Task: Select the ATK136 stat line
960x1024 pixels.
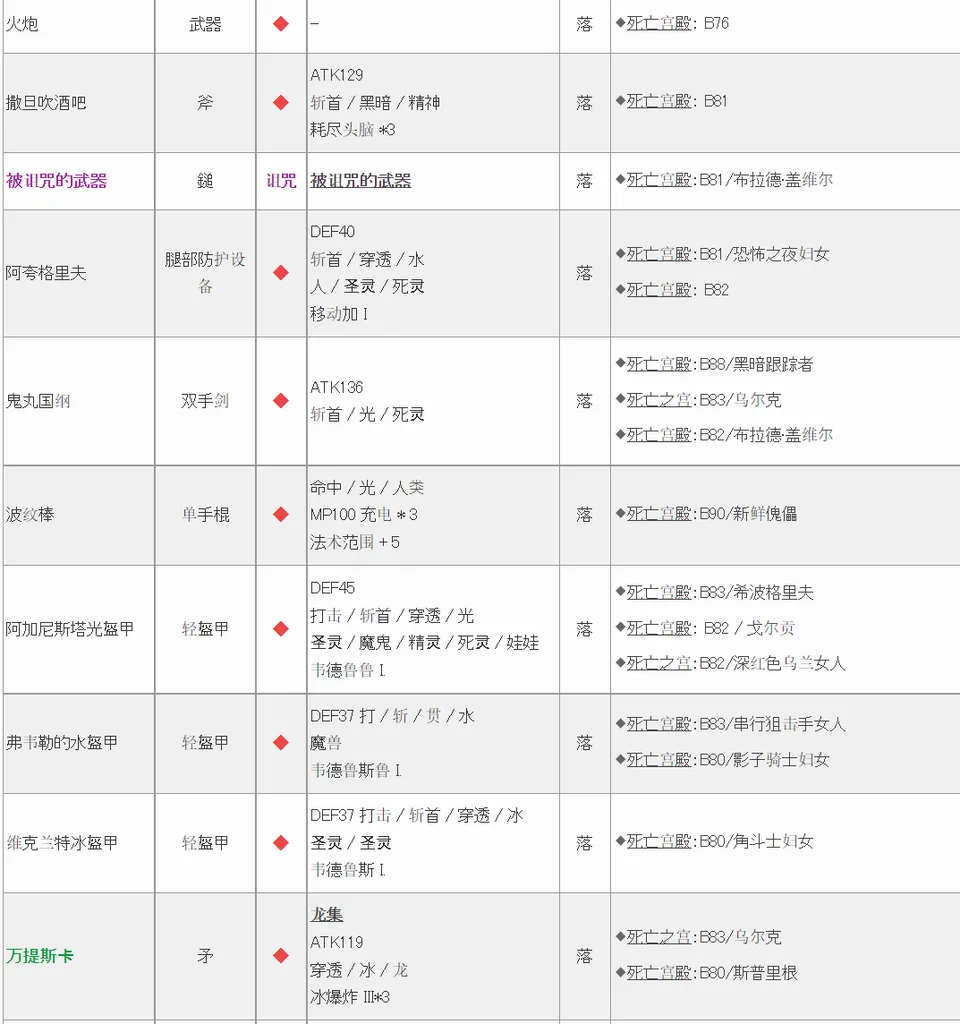Action: pyautogui.click(x=336, y=387)
